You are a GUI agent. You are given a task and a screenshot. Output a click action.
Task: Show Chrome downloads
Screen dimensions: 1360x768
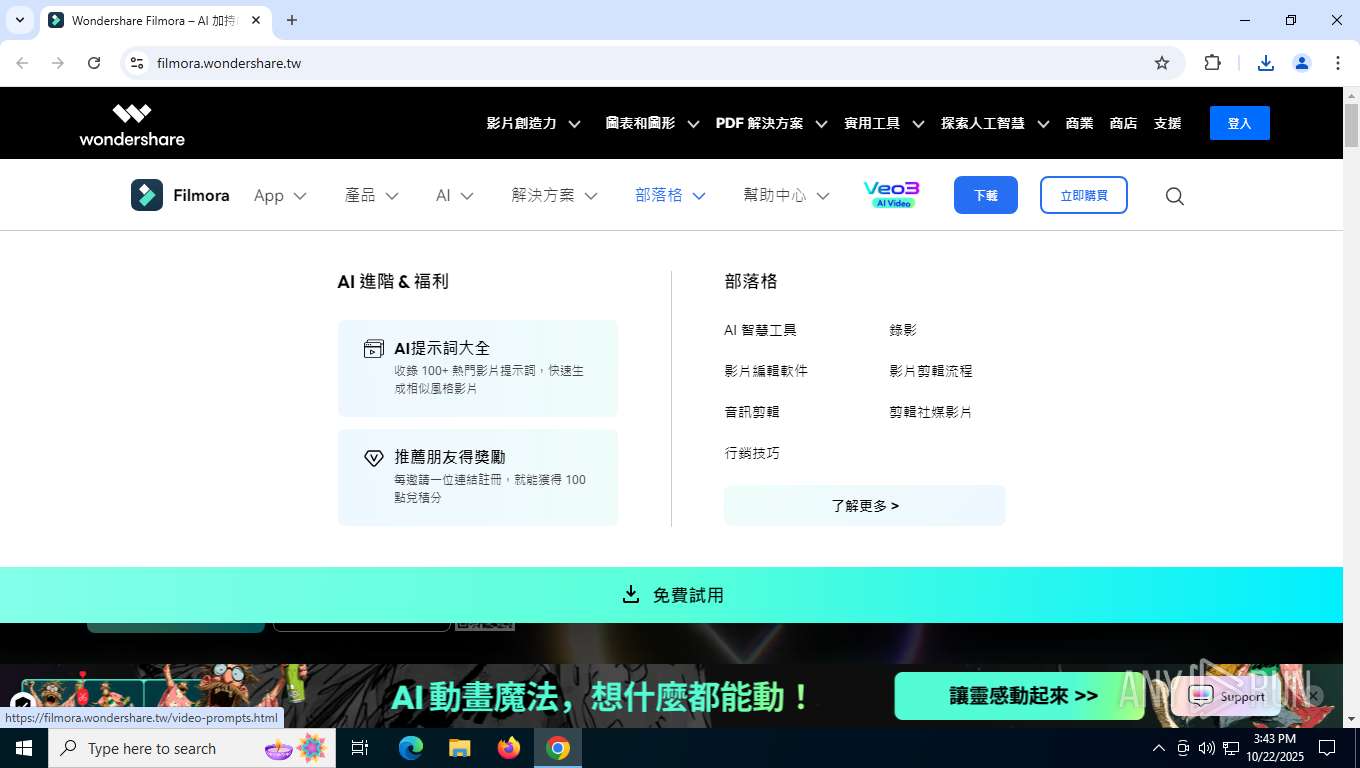1266,63
